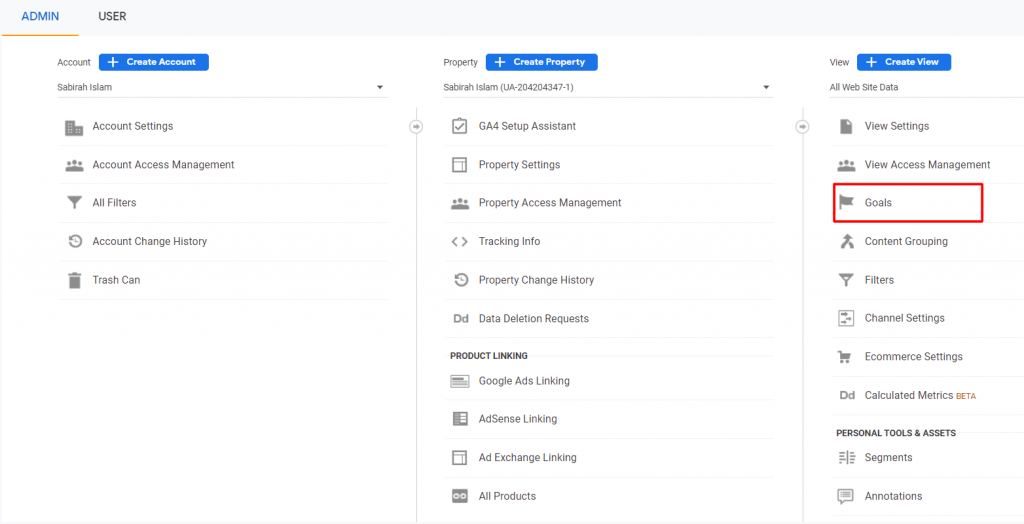Click the Account Access Management people icon
This screenshot has width=1024, height=524.
(x=74, y=165)
